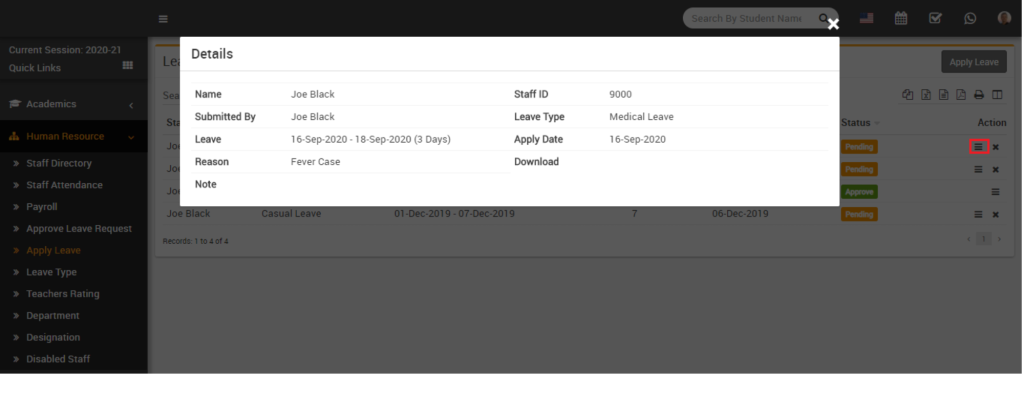The height and width of the screenshot is (410, 1024).
Task: Click the columns visibility icon
Action: (997, 95)
